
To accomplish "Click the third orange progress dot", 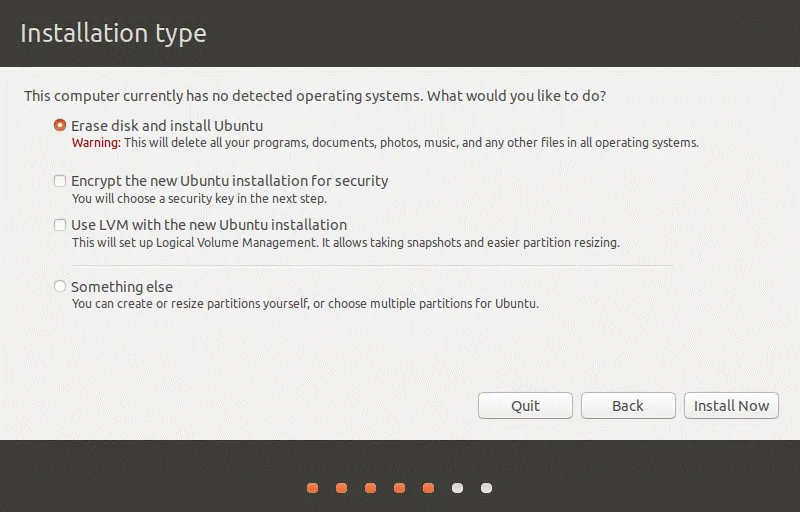I will pyautogui.click(x=370, y=488).
